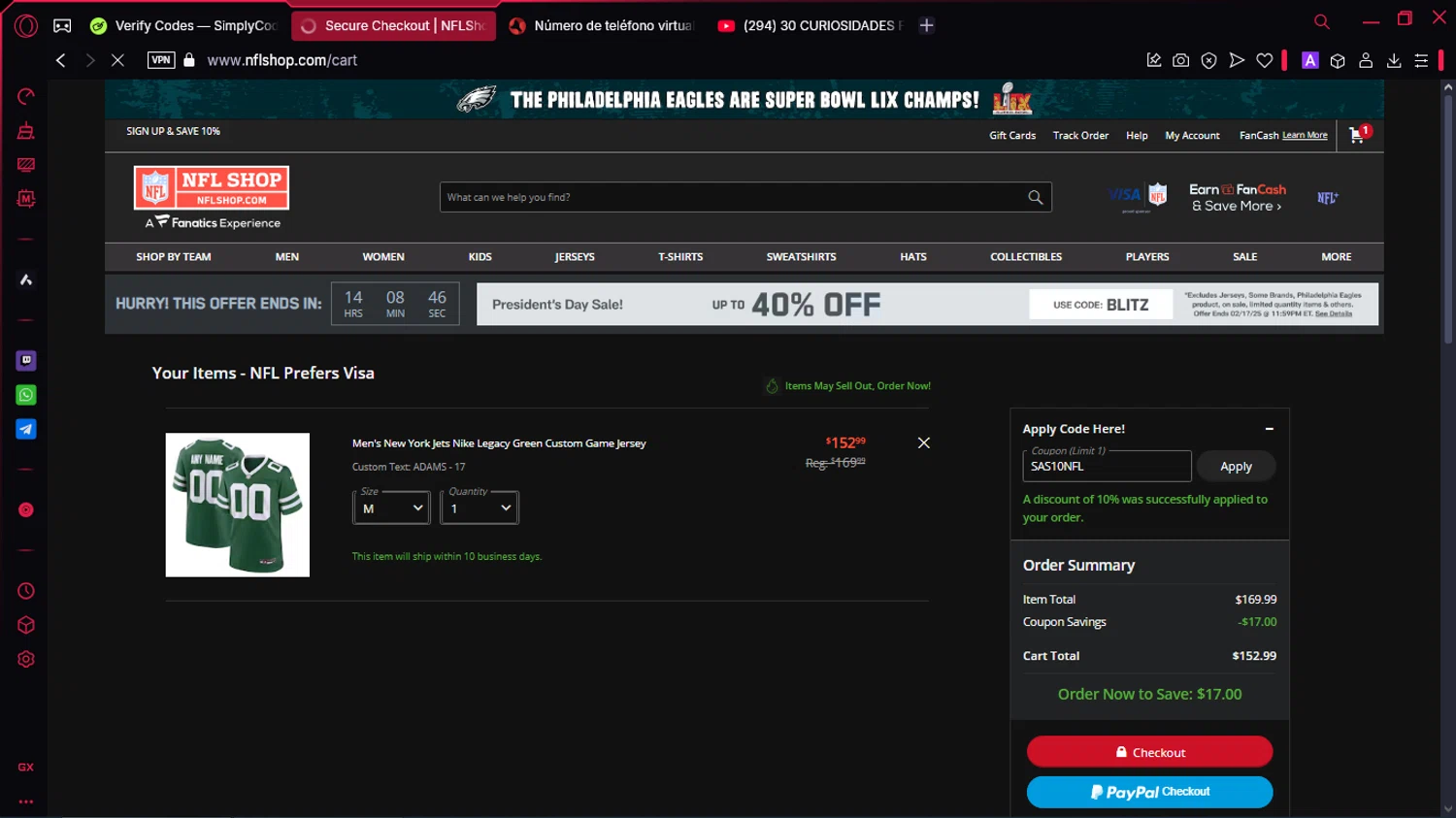Open the History clock icon in sidebar
Screen dimensions: 1456x818
click(26, 591)
